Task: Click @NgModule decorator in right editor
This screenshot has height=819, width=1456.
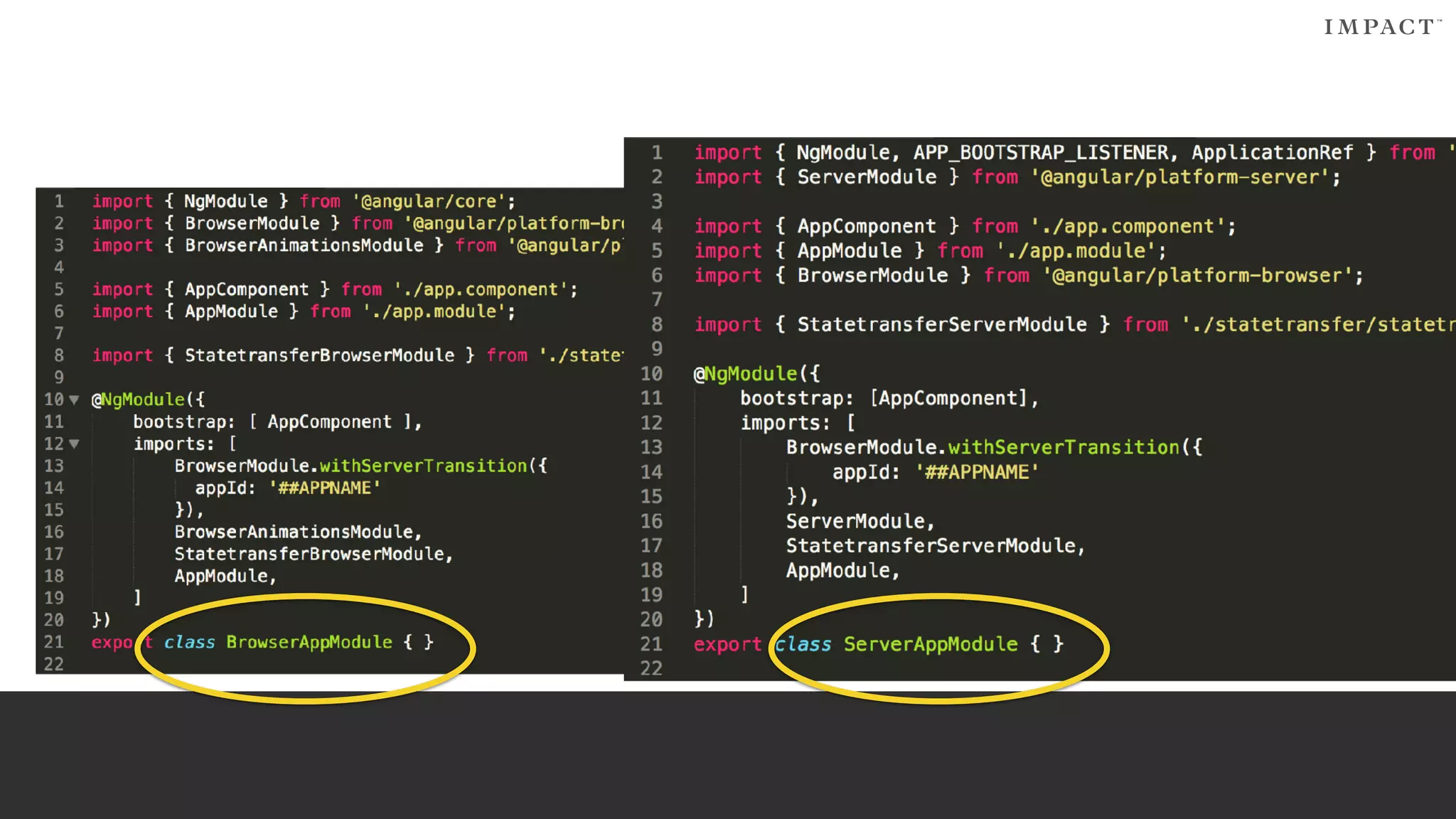Action: [746, 374]
